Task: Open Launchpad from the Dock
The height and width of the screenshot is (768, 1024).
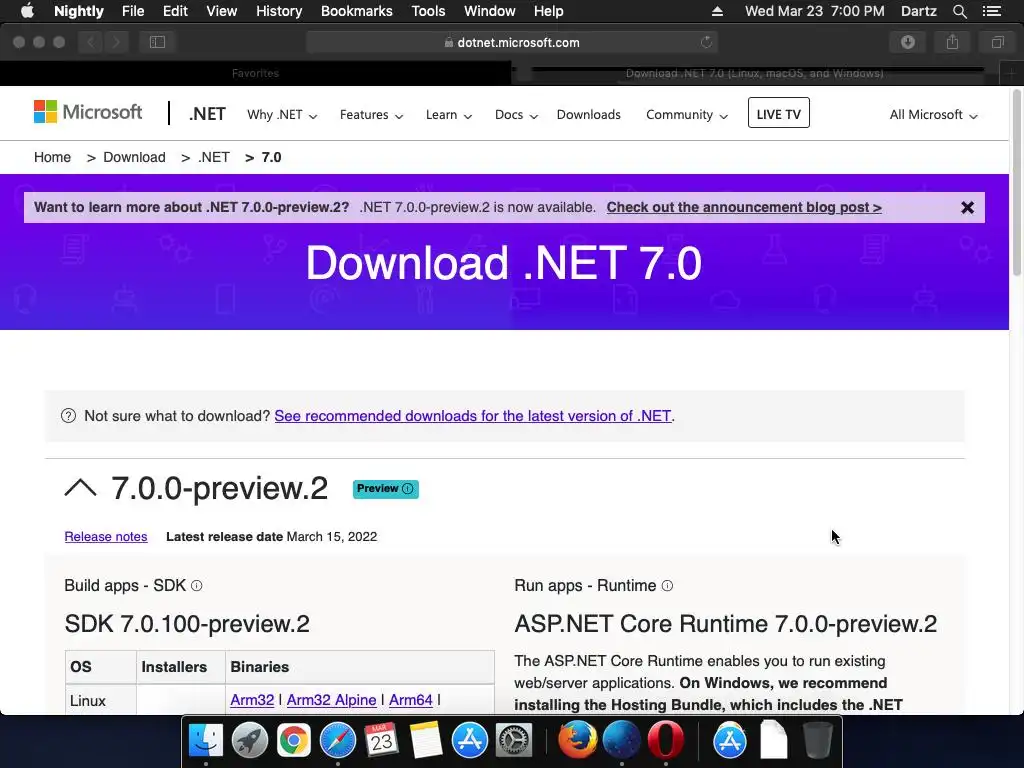Action: tap(249, 741)
